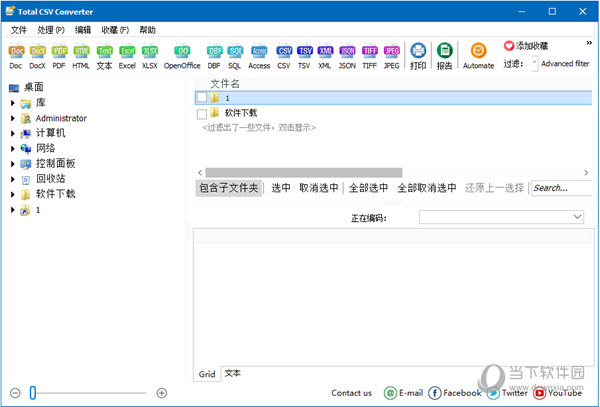Convert to JPEG format

tap(391, 57)
